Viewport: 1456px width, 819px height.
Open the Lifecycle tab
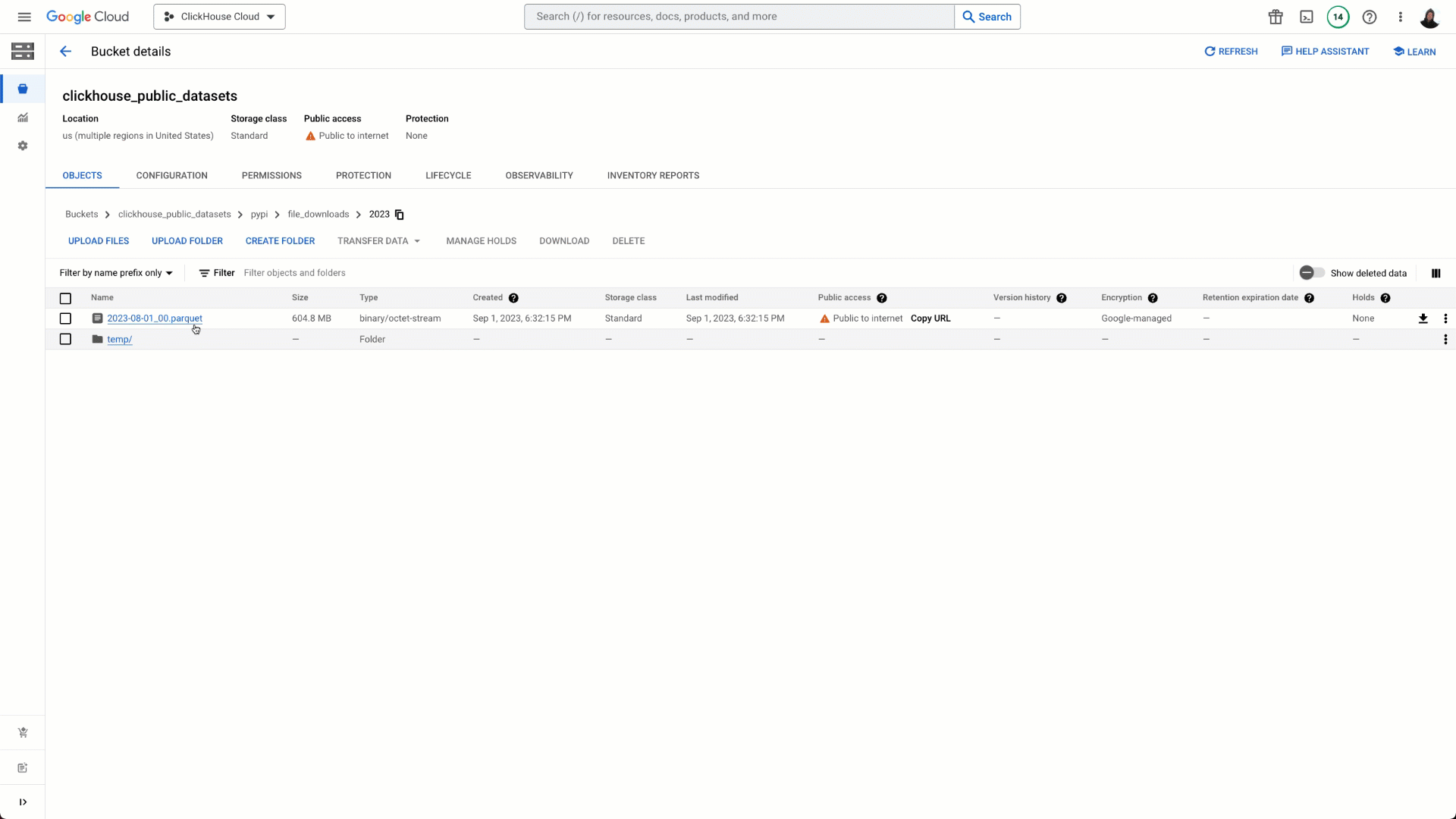pyautogui.click(x=448, y=175)
